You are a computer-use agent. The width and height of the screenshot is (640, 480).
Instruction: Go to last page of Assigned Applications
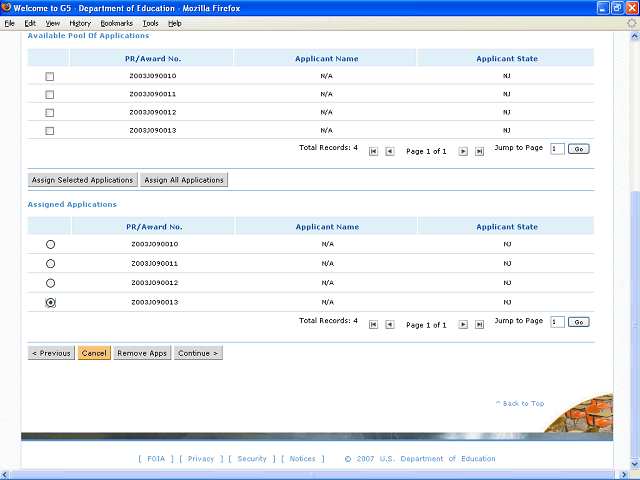click(479, 325)
